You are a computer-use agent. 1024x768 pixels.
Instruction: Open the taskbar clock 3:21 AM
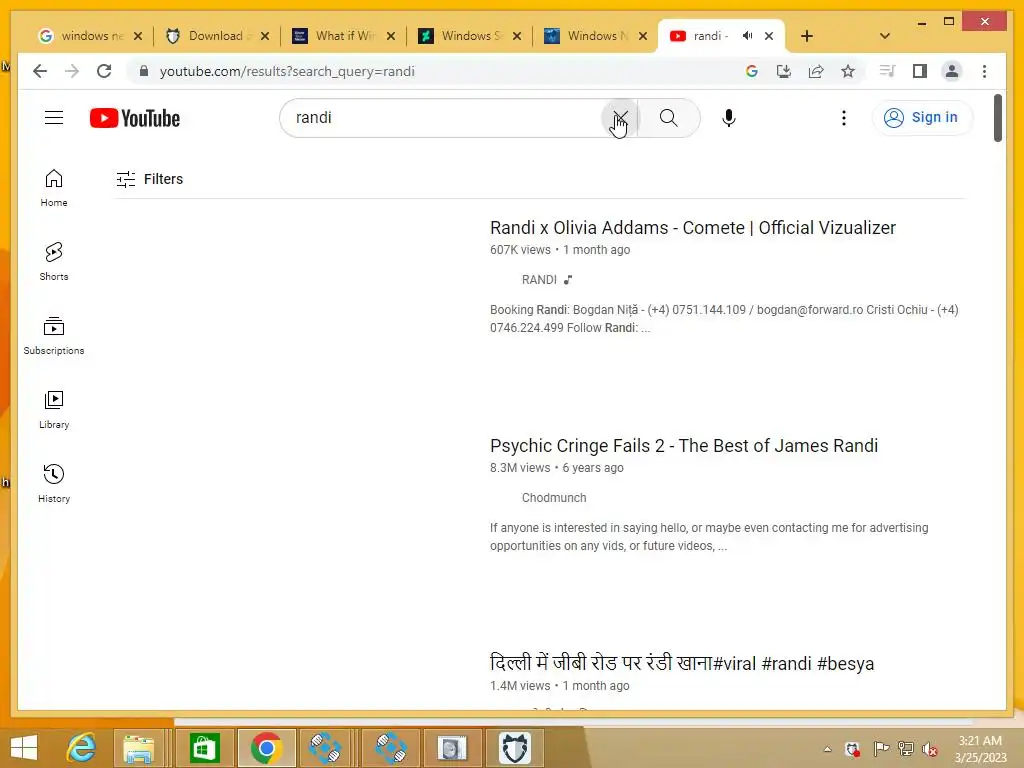click(980, 749)
